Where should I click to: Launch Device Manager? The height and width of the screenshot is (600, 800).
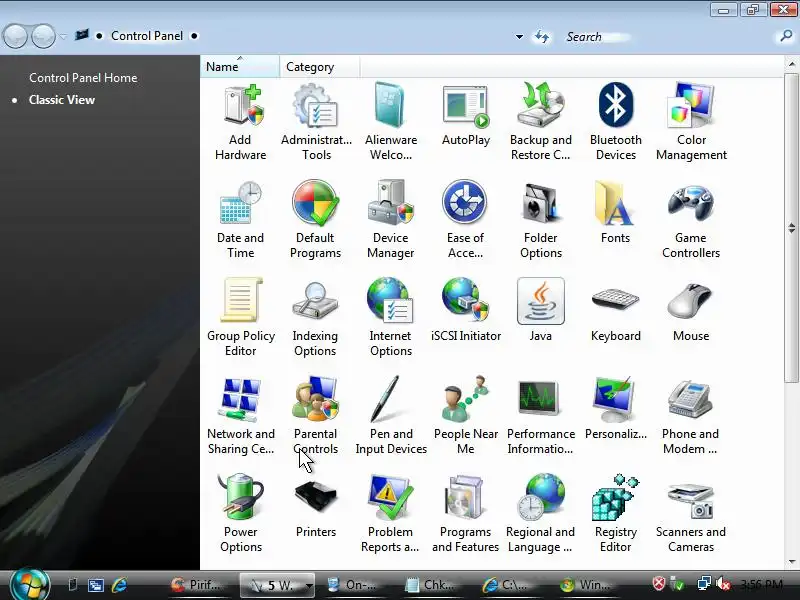pos(391,220)
